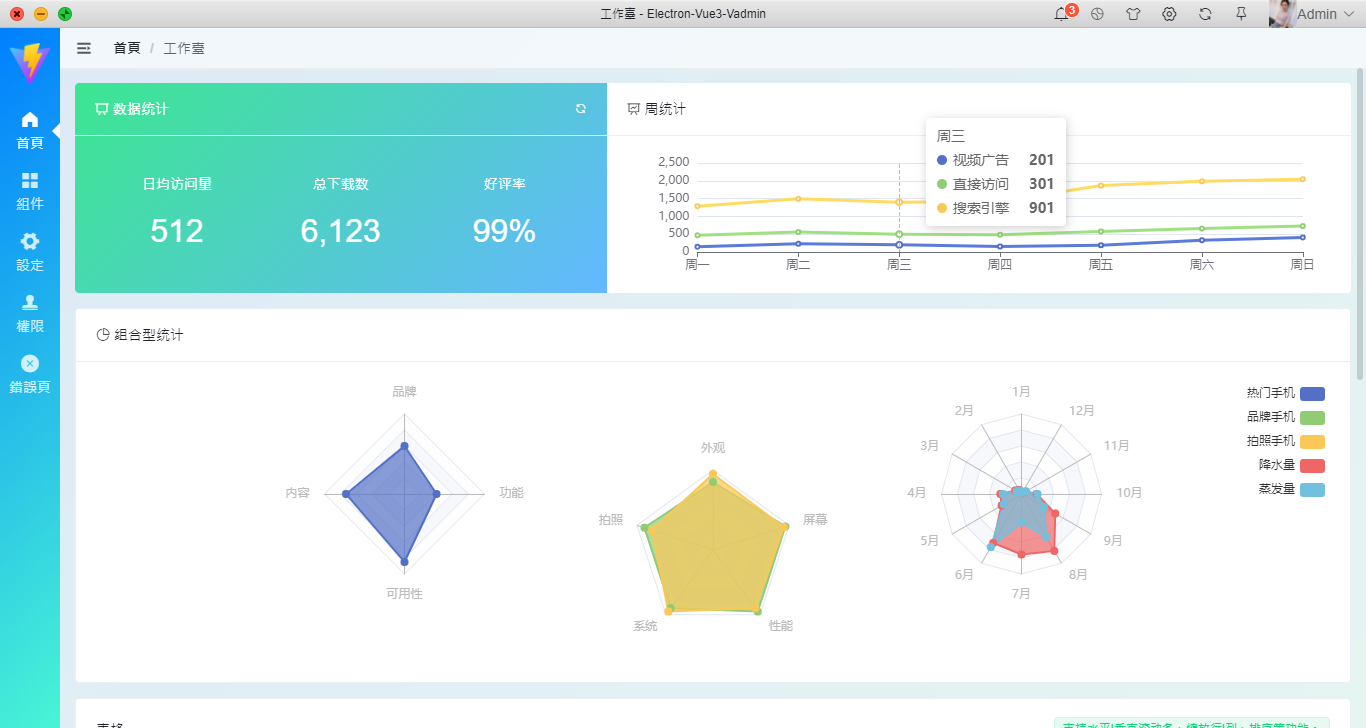Collapse the sidebar with the hamburger icon

point(84,48)
